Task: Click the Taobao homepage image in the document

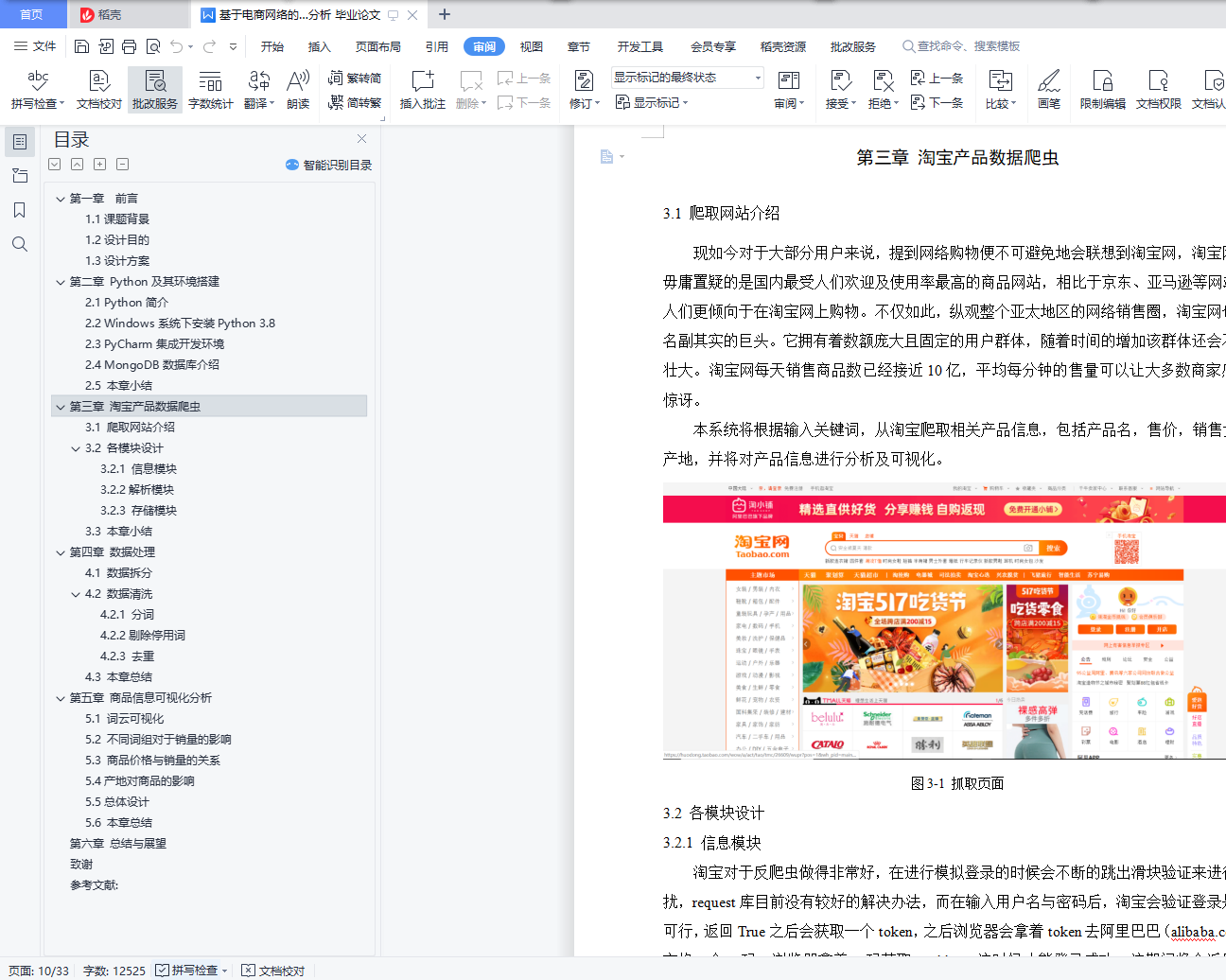Action: coord(944,621)
